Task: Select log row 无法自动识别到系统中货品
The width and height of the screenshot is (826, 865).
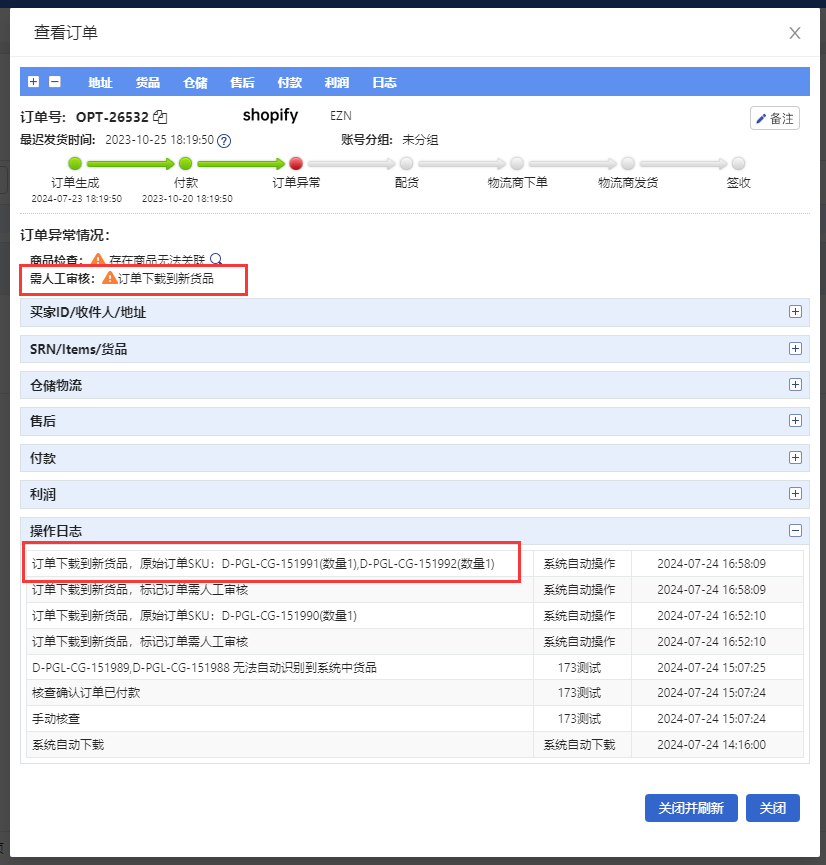Action: pos(415,668)
